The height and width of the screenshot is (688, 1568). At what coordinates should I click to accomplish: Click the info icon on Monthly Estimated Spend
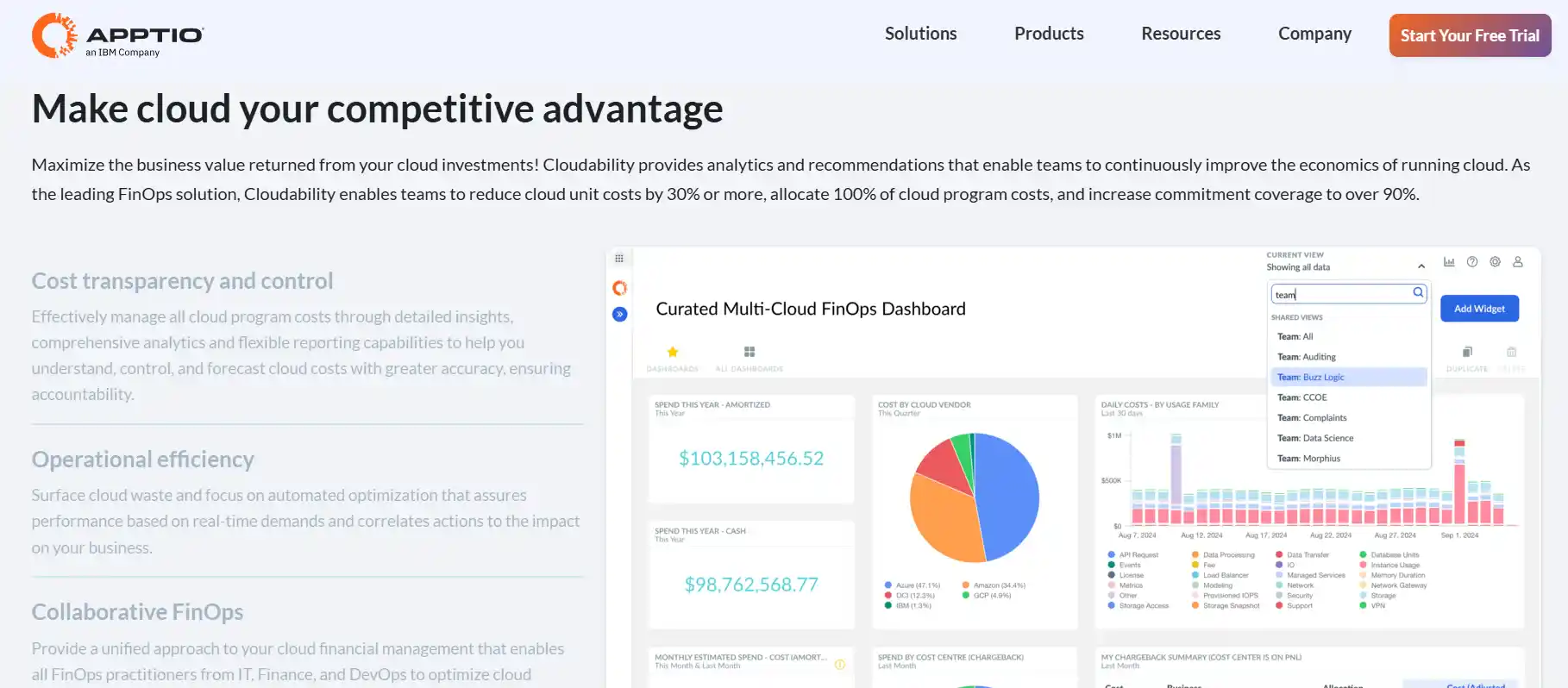coord(840,664)
